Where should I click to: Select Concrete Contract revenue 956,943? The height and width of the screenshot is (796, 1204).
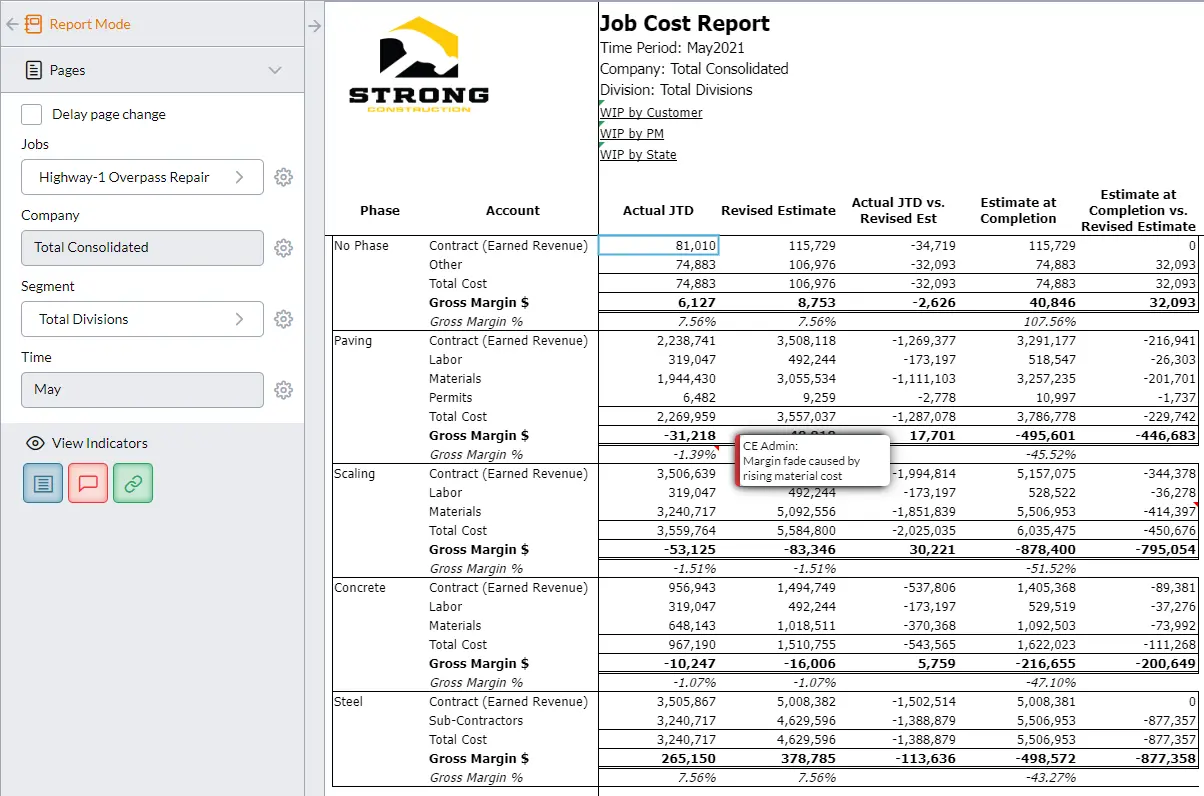point(658,588)
